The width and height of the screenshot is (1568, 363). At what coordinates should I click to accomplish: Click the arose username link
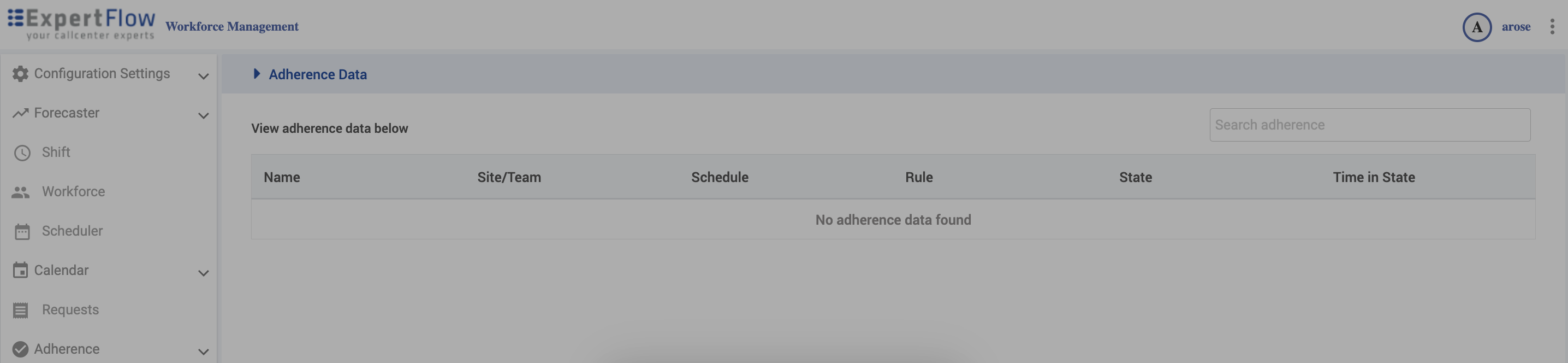click(1515, 27)
